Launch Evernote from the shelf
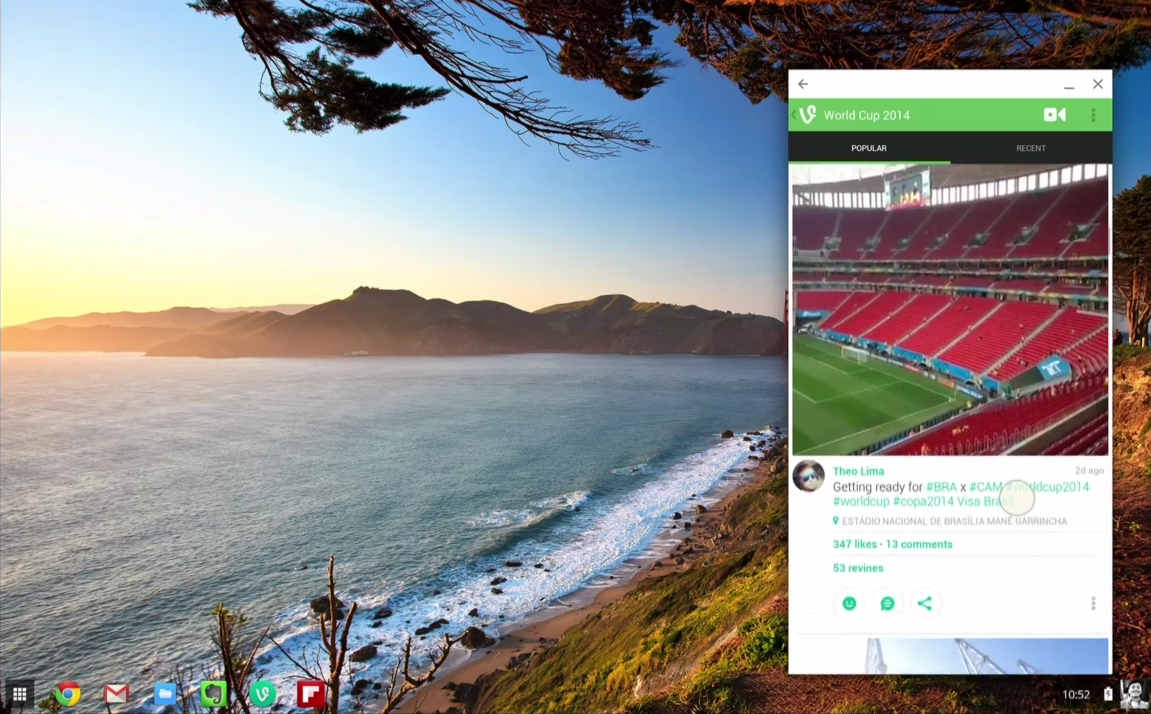The height and width of the screenshot is (714, 1151). pyautogui.click(x=214, y=693)
